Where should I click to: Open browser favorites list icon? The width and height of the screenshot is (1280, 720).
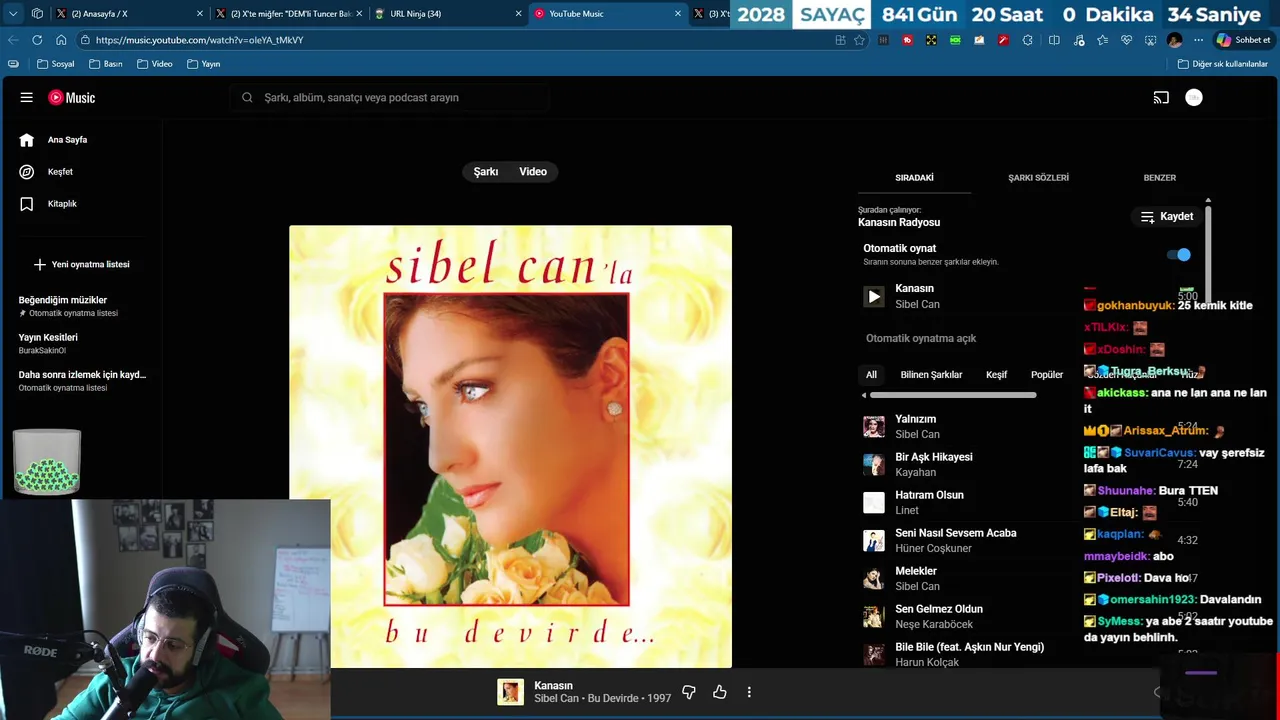point(1102,40)
